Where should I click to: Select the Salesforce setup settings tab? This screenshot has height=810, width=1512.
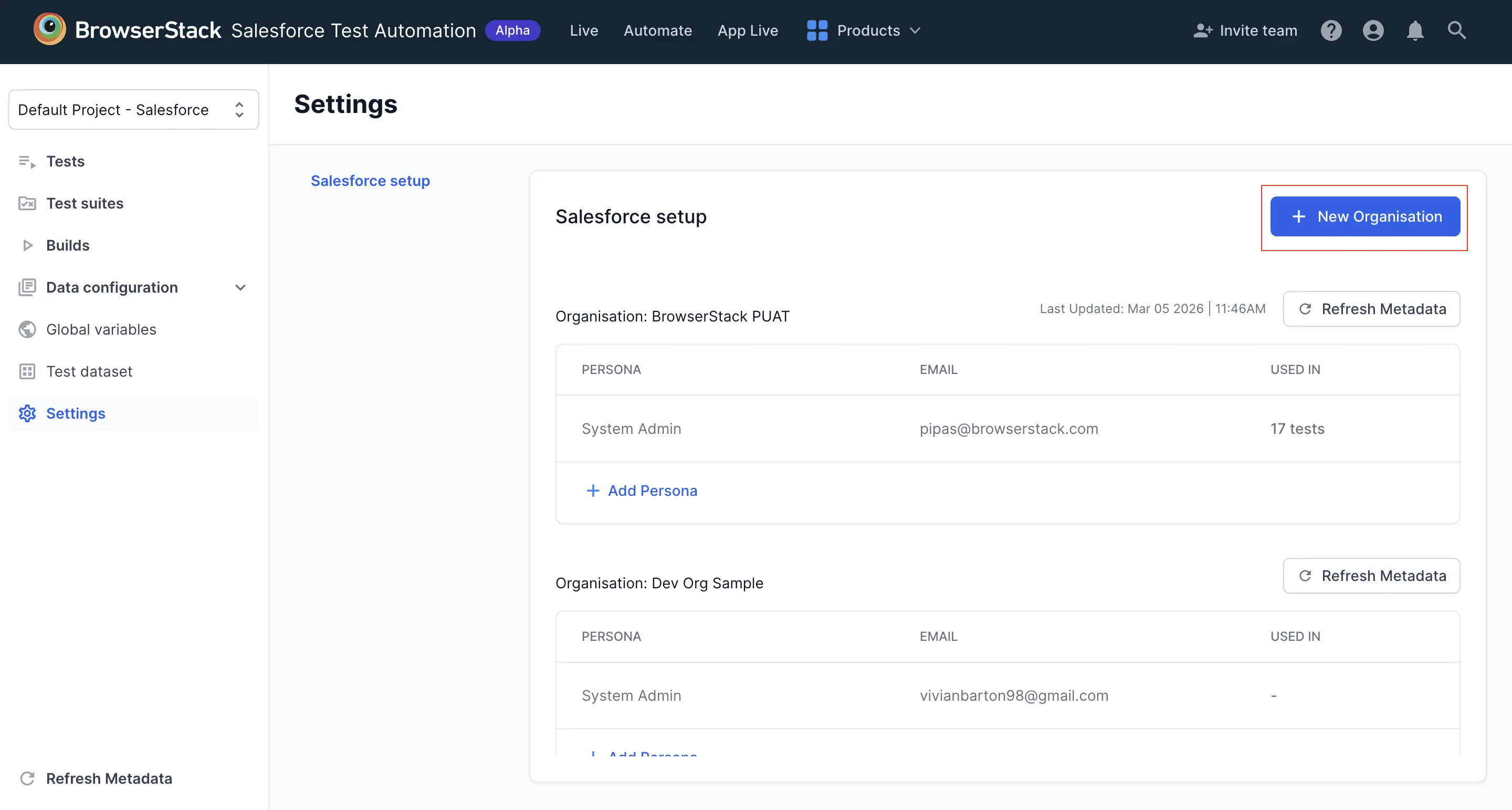[370, 181]
